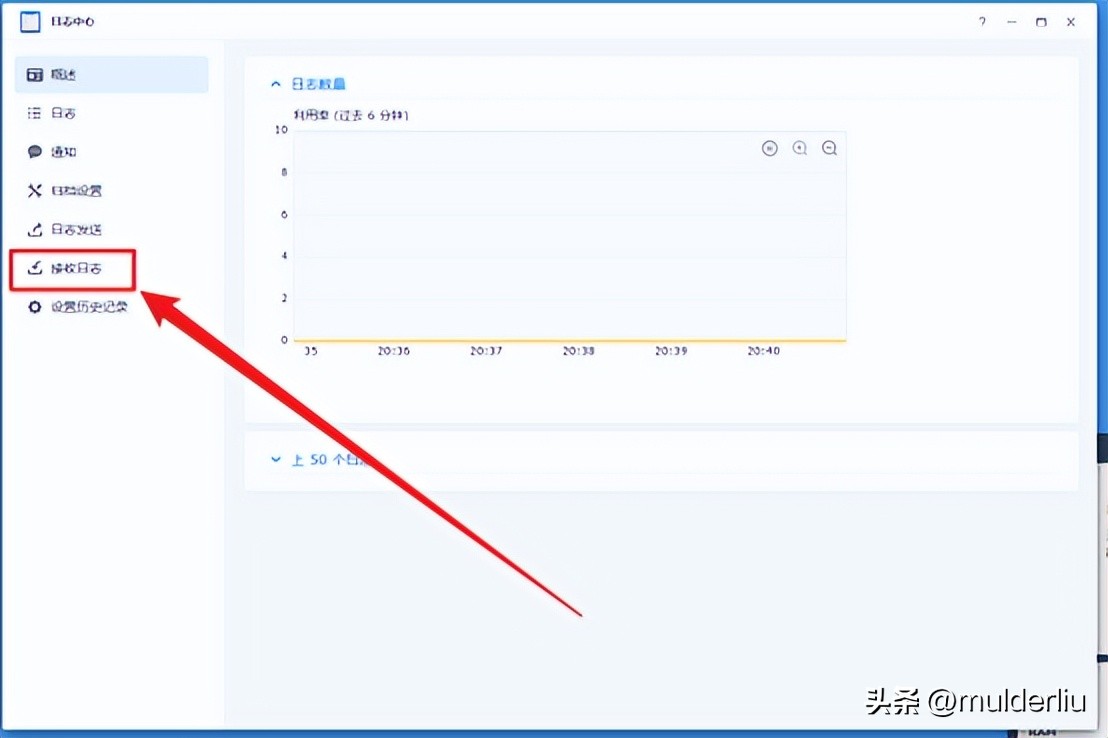Open 设置历史记录 via the gear icon
This screenshot has width=1108, height=738.
(33, 307)
